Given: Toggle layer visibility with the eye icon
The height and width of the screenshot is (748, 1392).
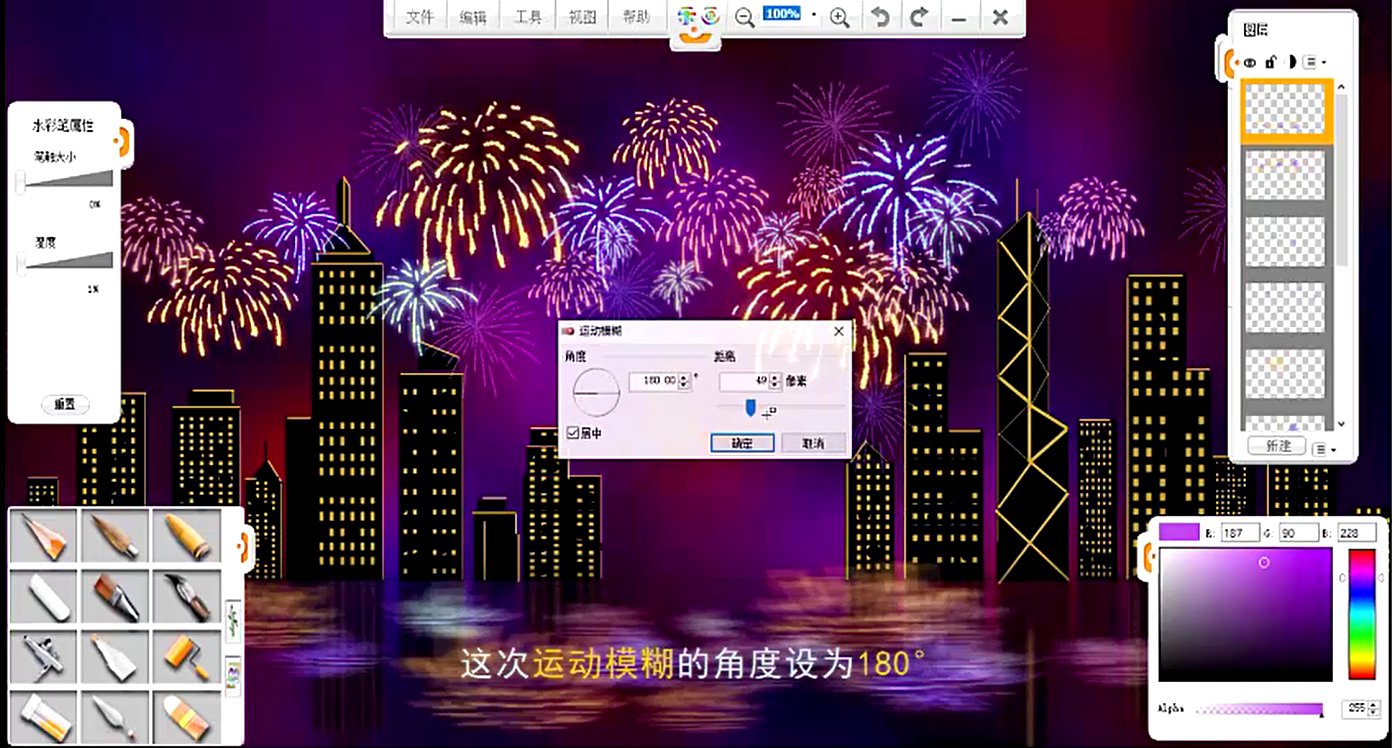Looking at the screenshot, I should pyautogui.click(x=1250, y=62).
